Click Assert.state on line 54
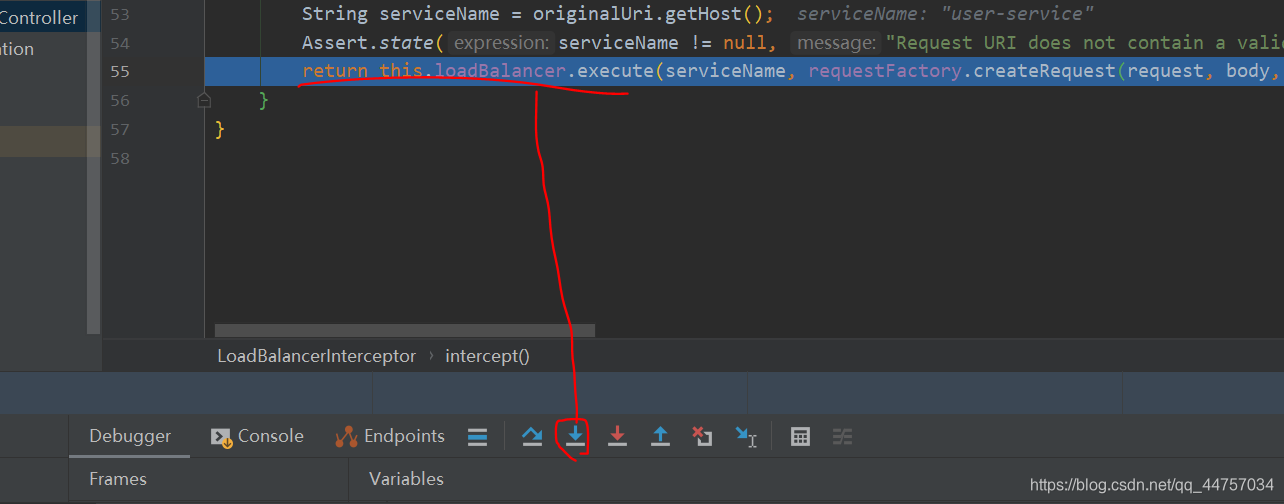Screen dimensions: 1284x504 click(x=368, y=43)
